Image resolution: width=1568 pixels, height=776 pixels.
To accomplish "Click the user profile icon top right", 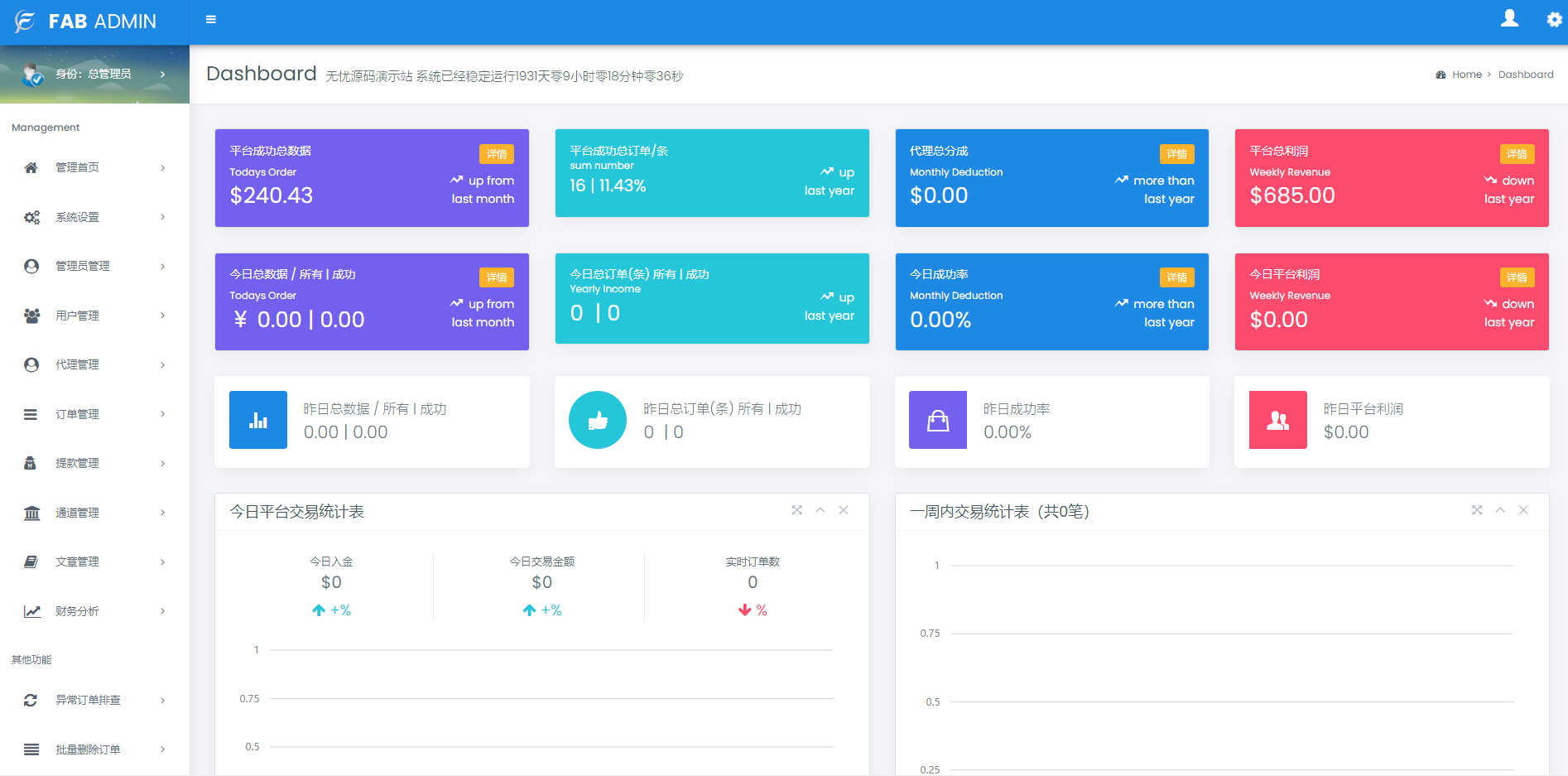I will point(1510,18).
